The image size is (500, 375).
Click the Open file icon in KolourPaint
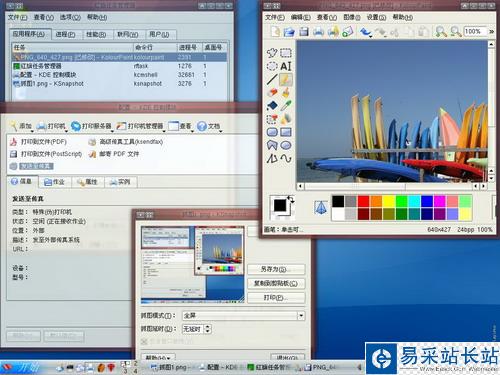[289, 32]
